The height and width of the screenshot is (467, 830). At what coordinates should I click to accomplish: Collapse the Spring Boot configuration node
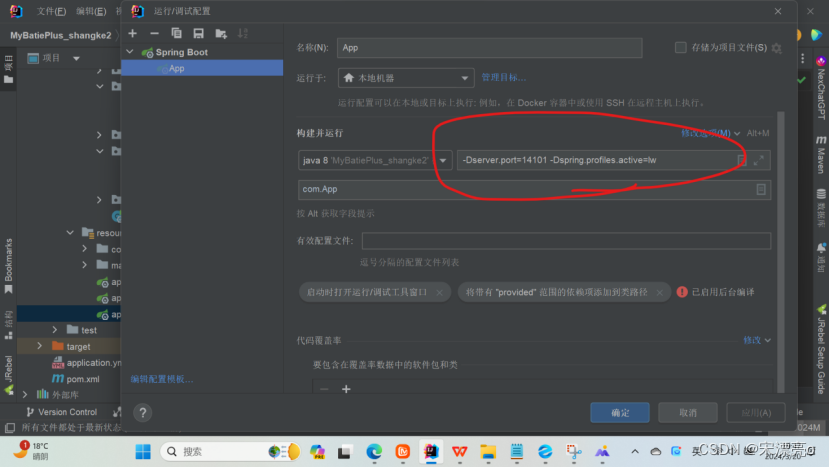coord(130,52)
